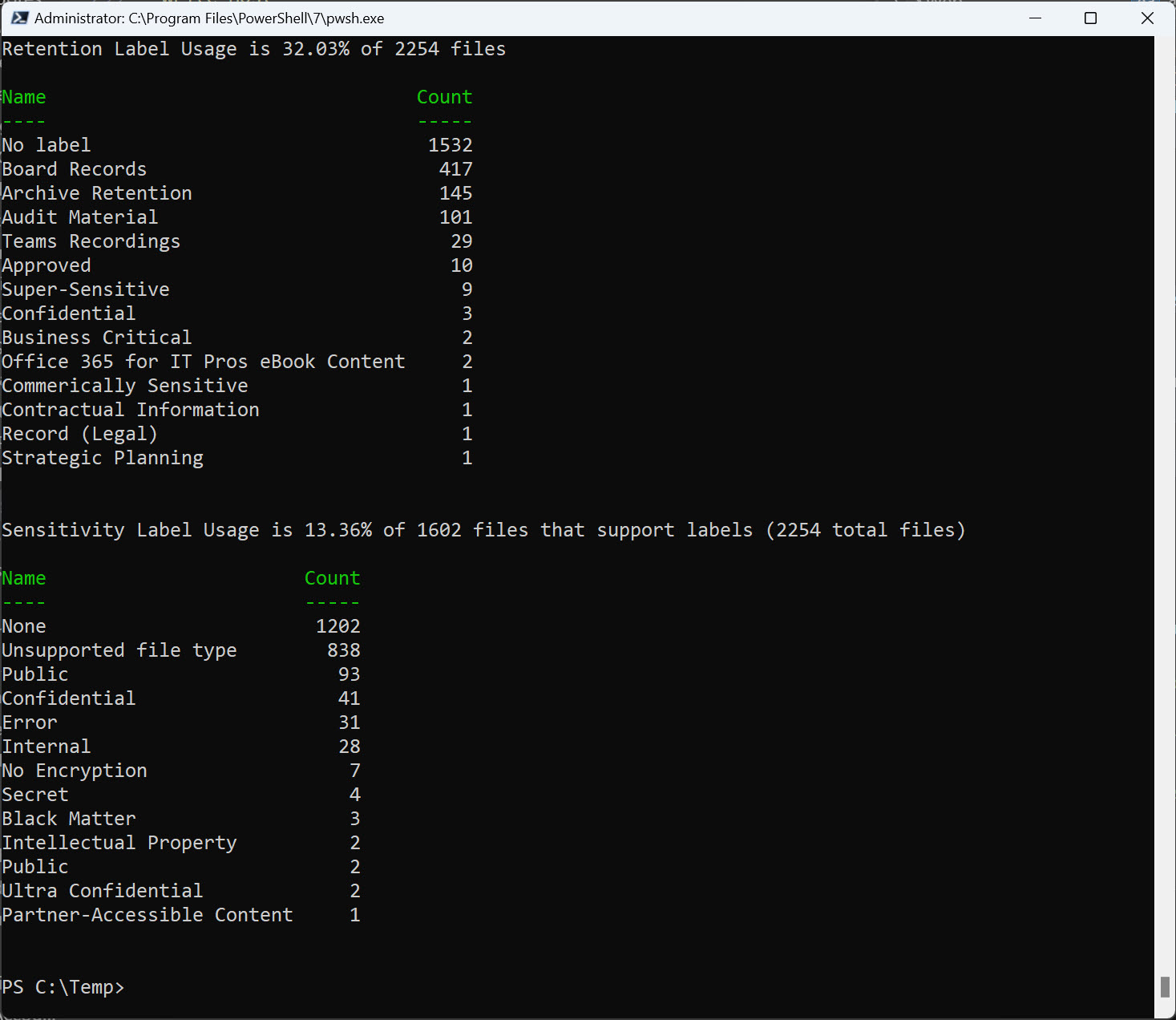Click the No label count 1532
This screenshot has width=1176, height=1020.
(x=450, y=145)
